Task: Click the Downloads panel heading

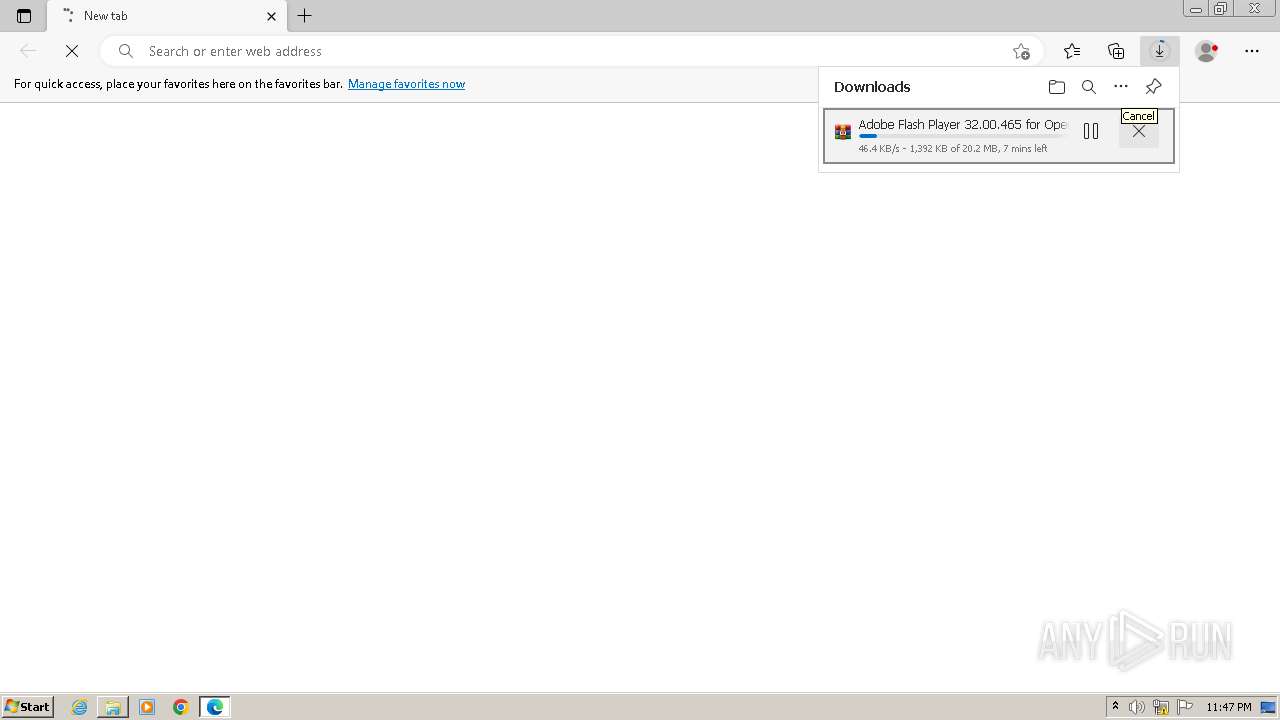Action: (872, 87)
